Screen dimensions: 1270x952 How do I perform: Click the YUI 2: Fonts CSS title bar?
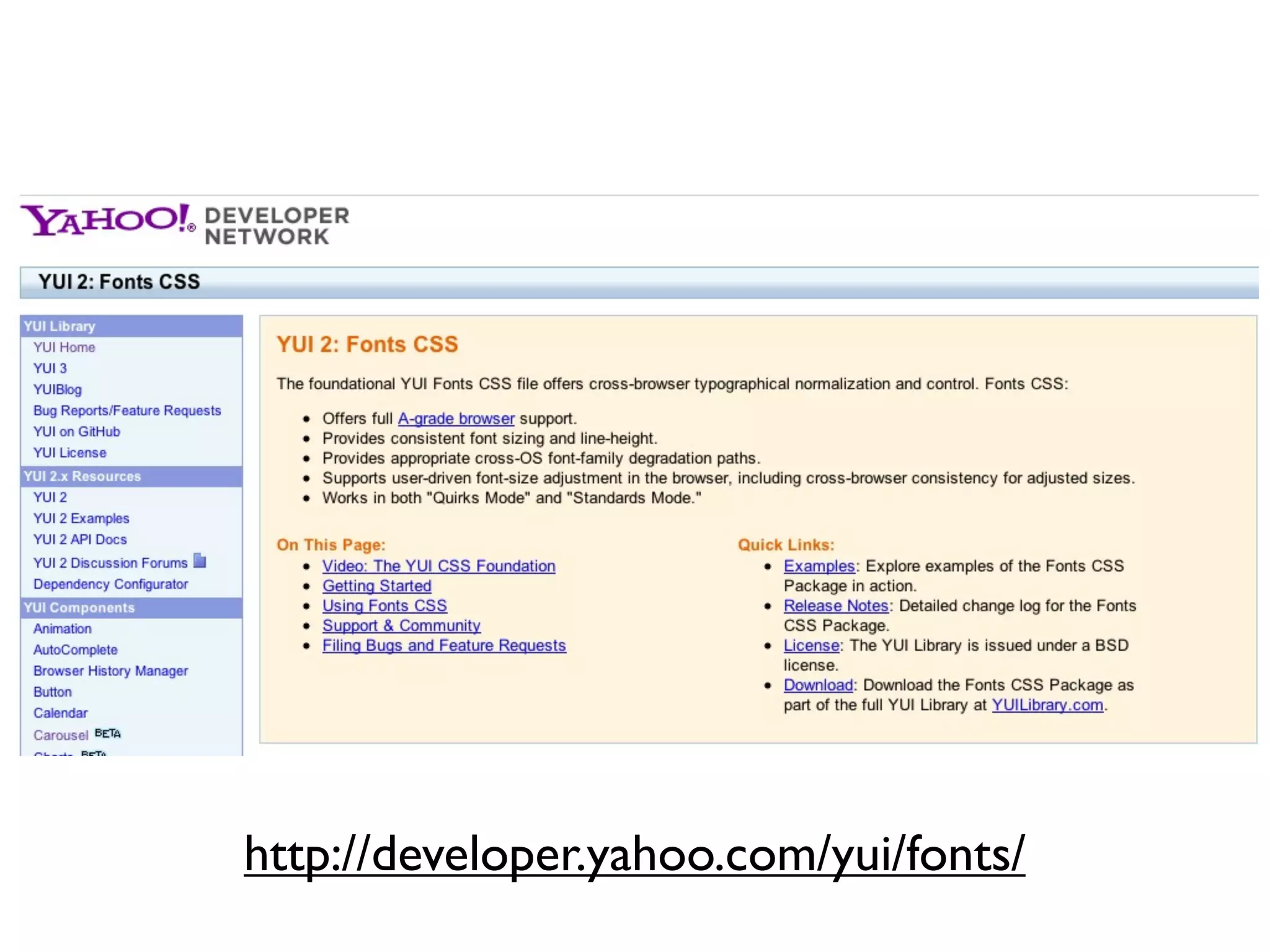[639, 283]
